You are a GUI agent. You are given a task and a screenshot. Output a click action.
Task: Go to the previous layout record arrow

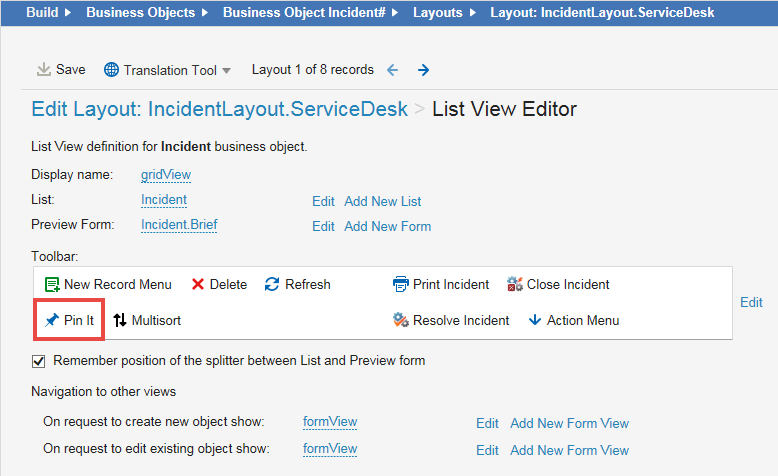392,70
